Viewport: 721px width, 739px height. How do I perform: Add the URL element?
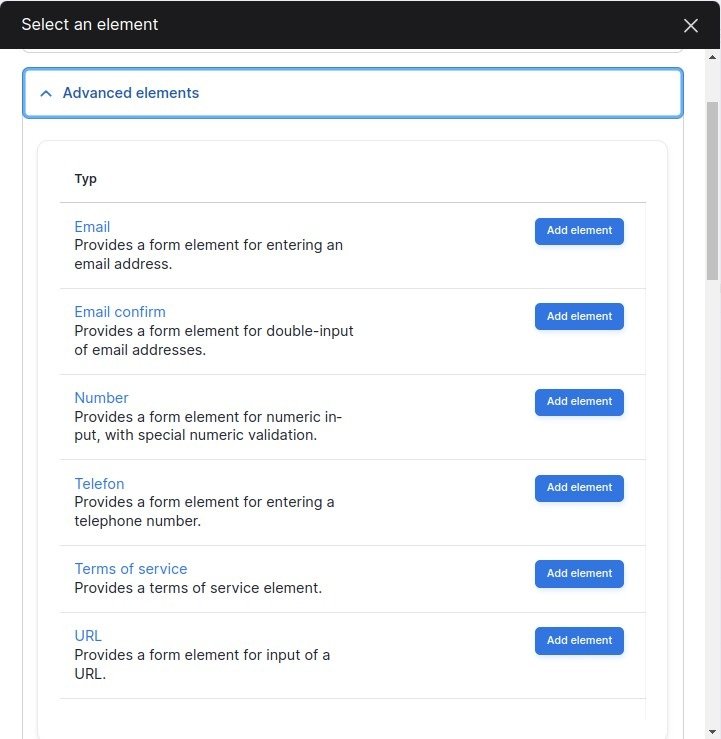coord(579,641)
